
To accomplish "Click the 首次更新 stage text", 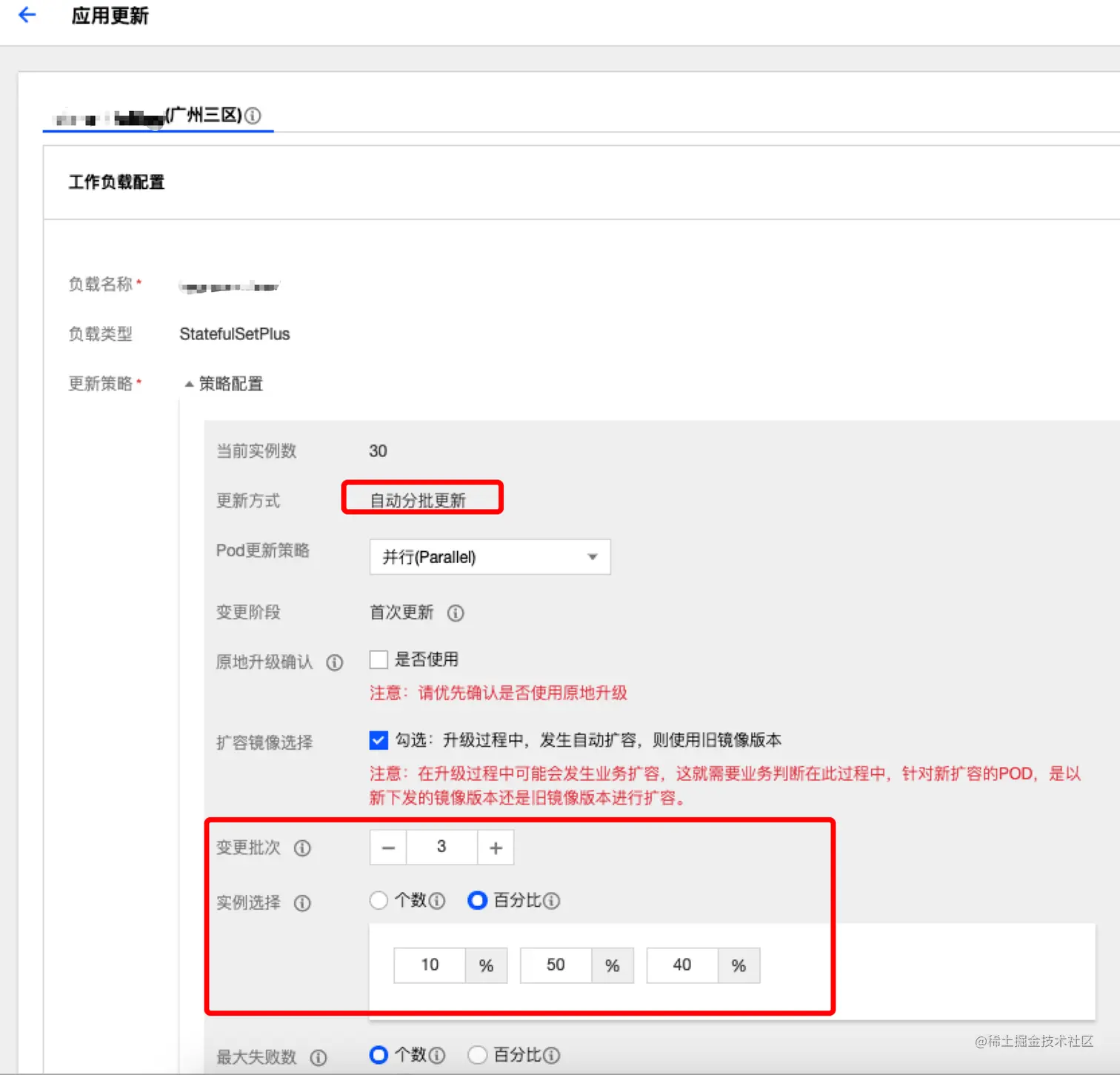I will pyautogui.click(x=401, y=613).
